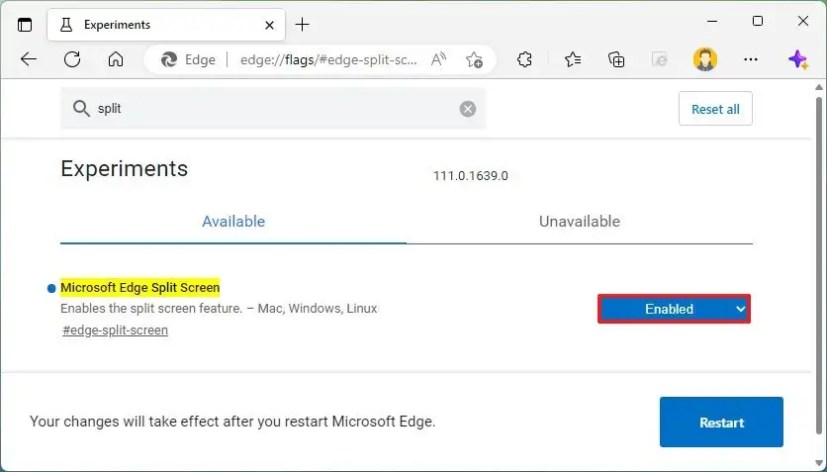This screenshot has width=827, height=472.
Task: Go back using the back arrow
Action: click(x=28, y=60)
